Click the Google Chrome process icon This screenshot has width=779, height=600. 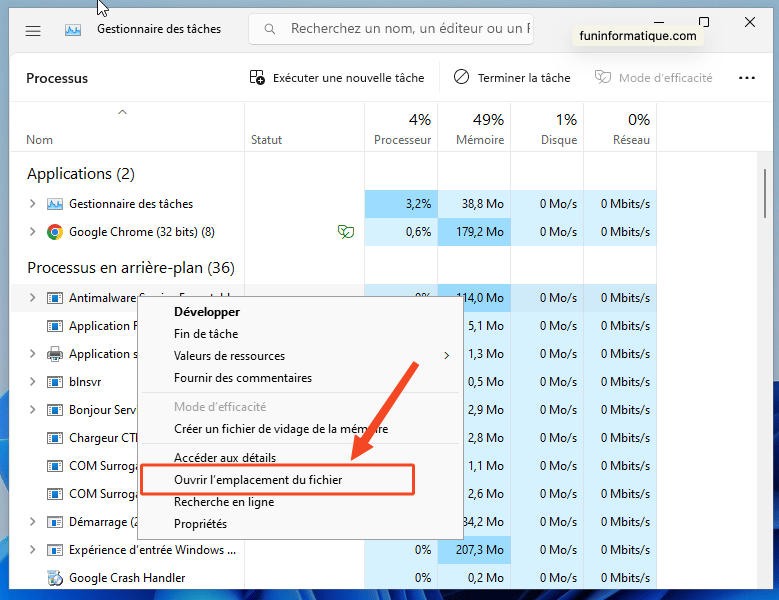[x=55, y=232]
